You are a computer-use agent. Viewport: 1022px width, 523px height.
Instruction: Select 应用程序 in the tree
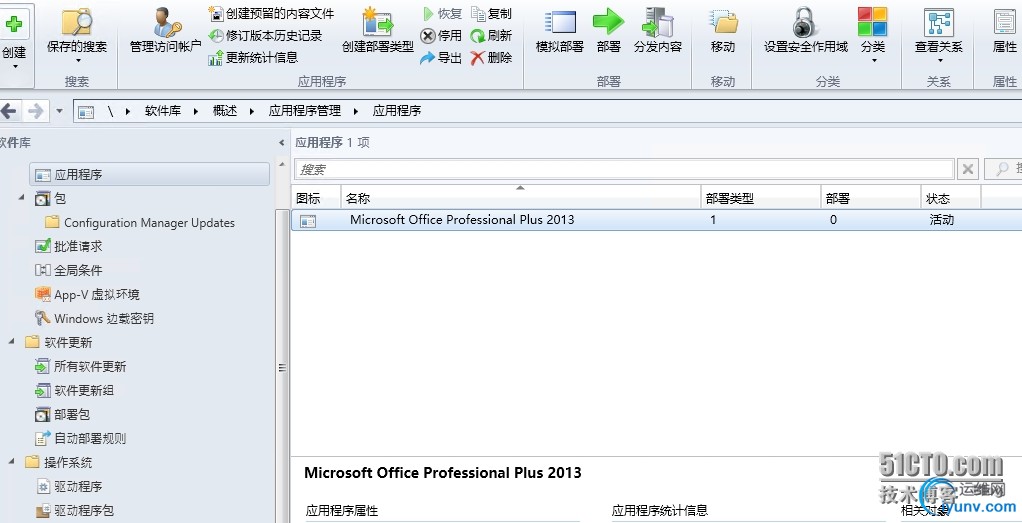[x=150, y=174]
